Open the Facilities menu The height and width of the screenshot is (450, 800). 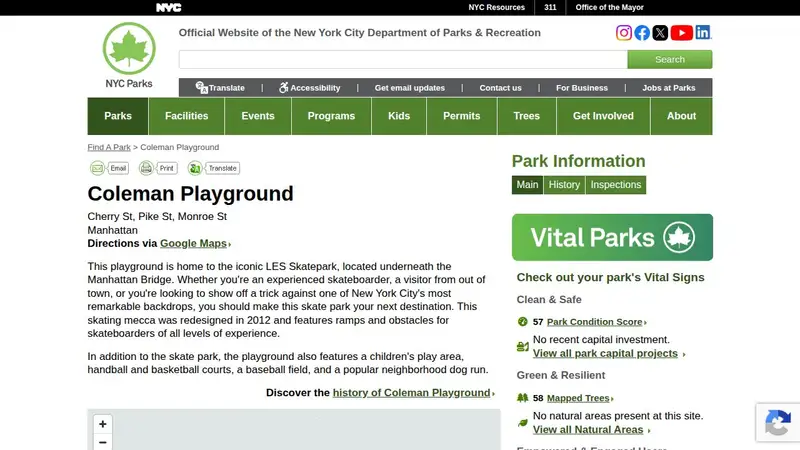coord(186,116)
